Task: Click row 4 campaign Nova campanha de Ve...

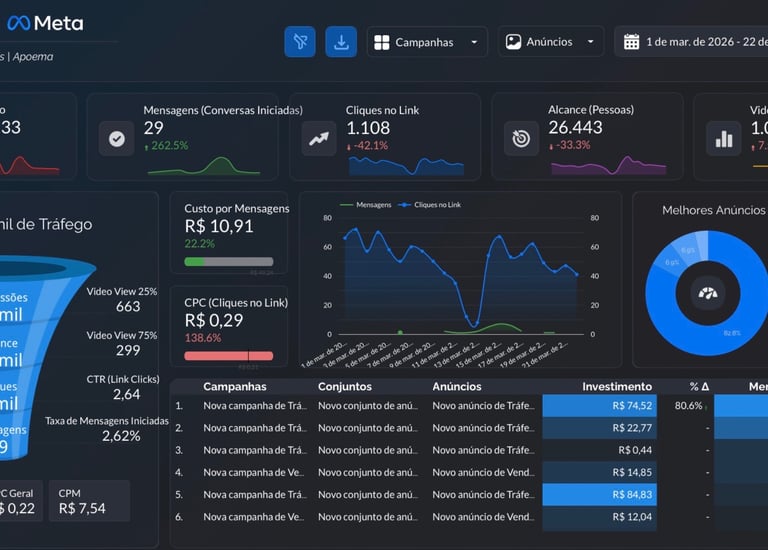Action: (x=254, y=472)
